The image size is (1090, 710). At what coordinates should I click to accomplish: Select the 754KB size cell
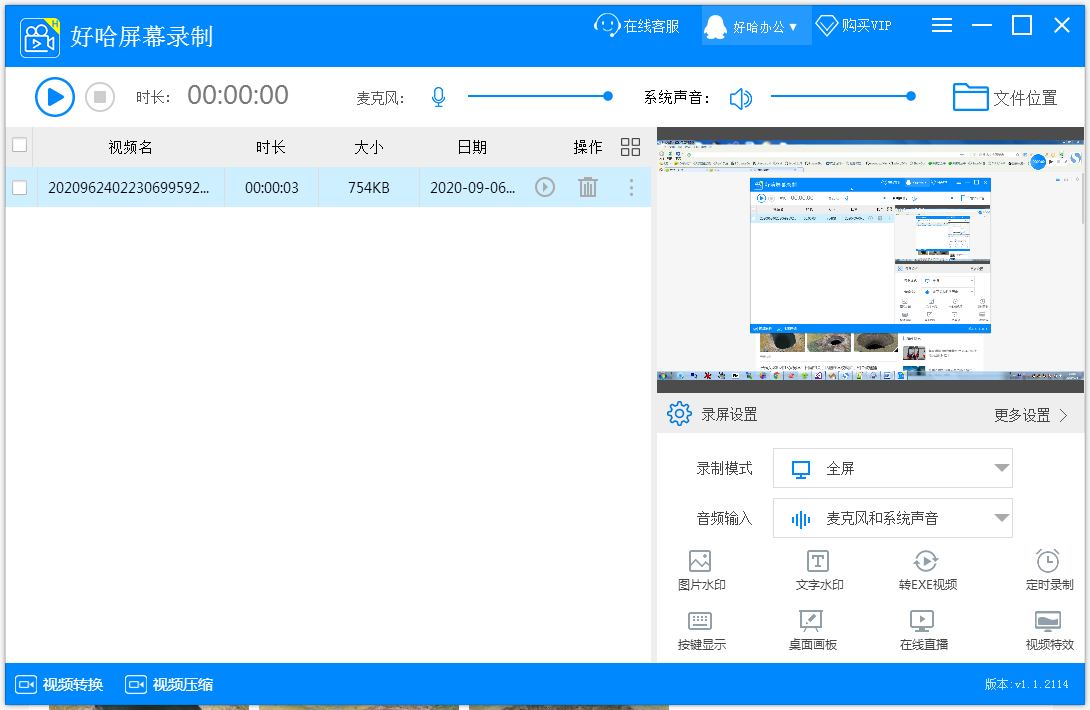368,188
